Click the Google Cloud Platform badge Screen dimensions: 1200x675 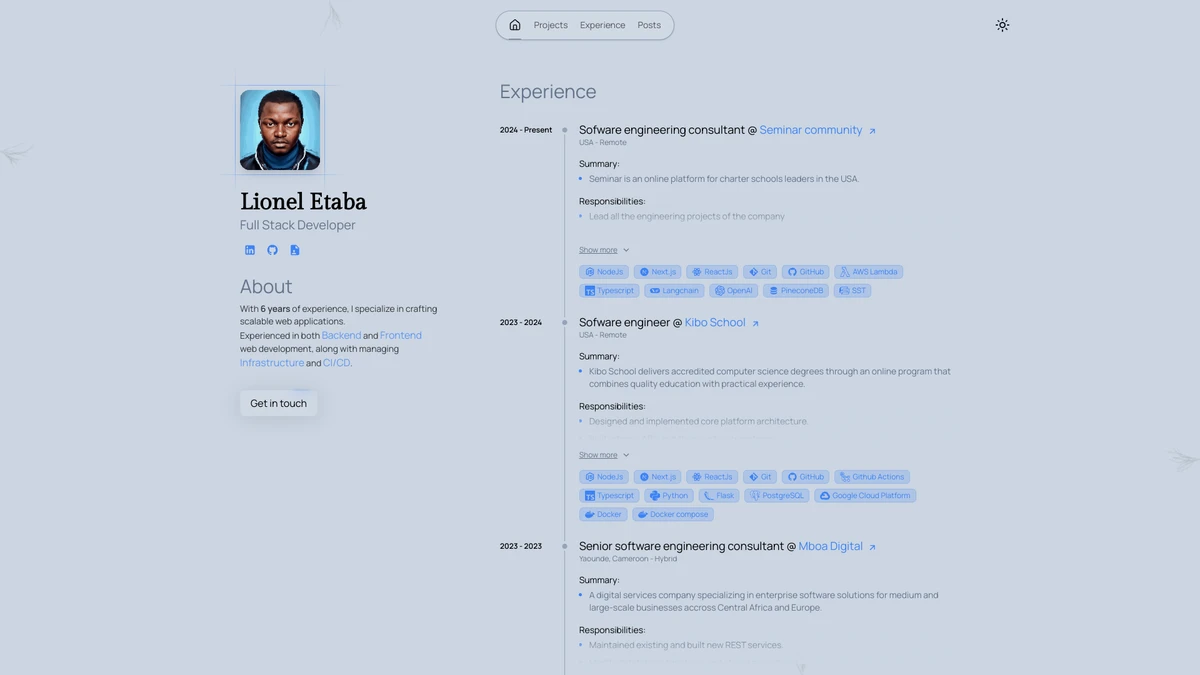(865, 496)
